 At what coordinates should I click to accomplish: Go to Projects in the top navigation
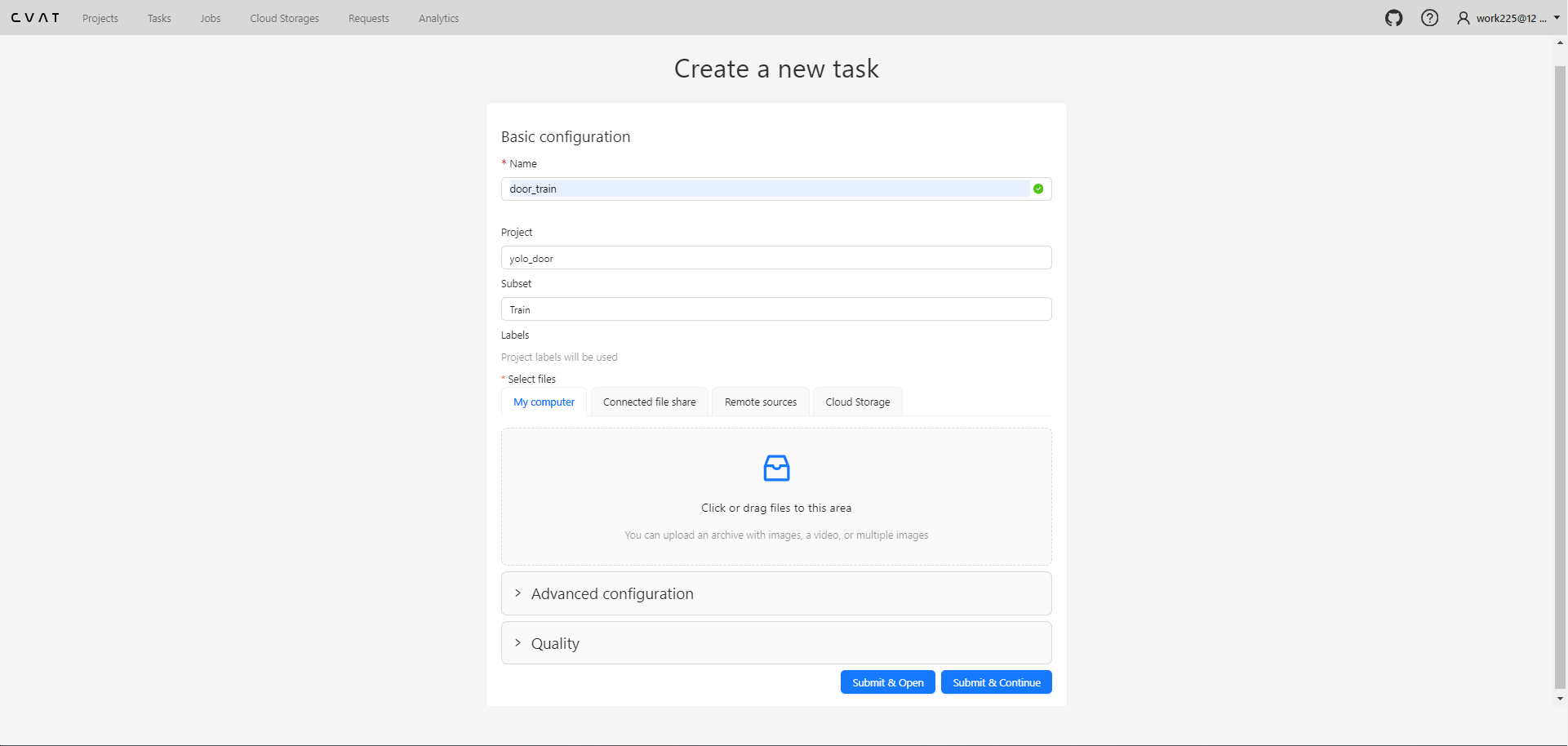click(x=100, y=18)
